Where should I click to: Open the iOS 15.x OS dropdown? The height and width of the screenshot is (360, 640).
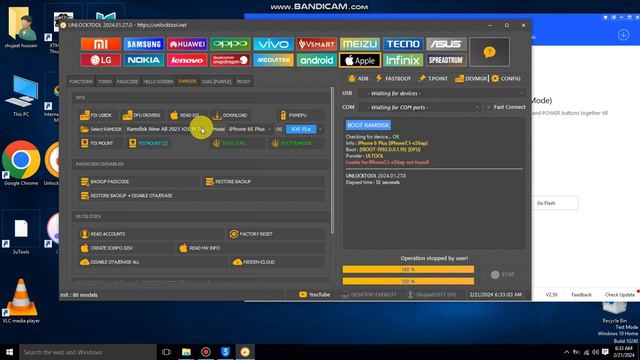point(304,129)
